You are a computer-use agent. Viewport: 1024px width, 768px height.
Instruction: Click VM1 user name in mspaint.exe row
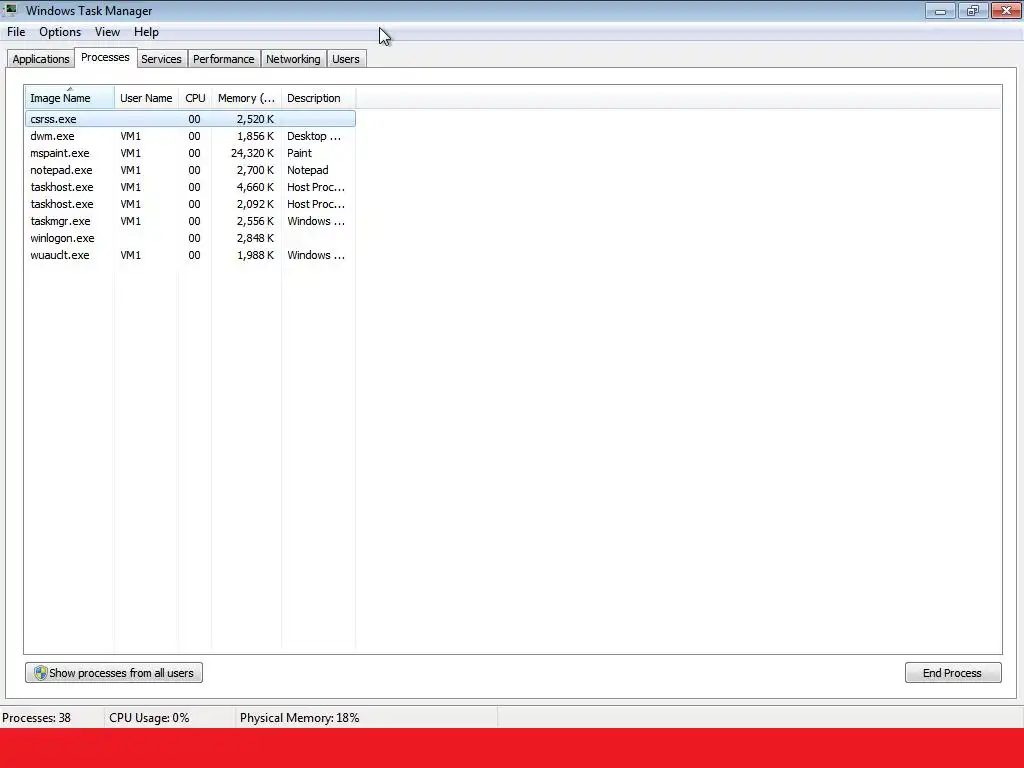[131, 153]
